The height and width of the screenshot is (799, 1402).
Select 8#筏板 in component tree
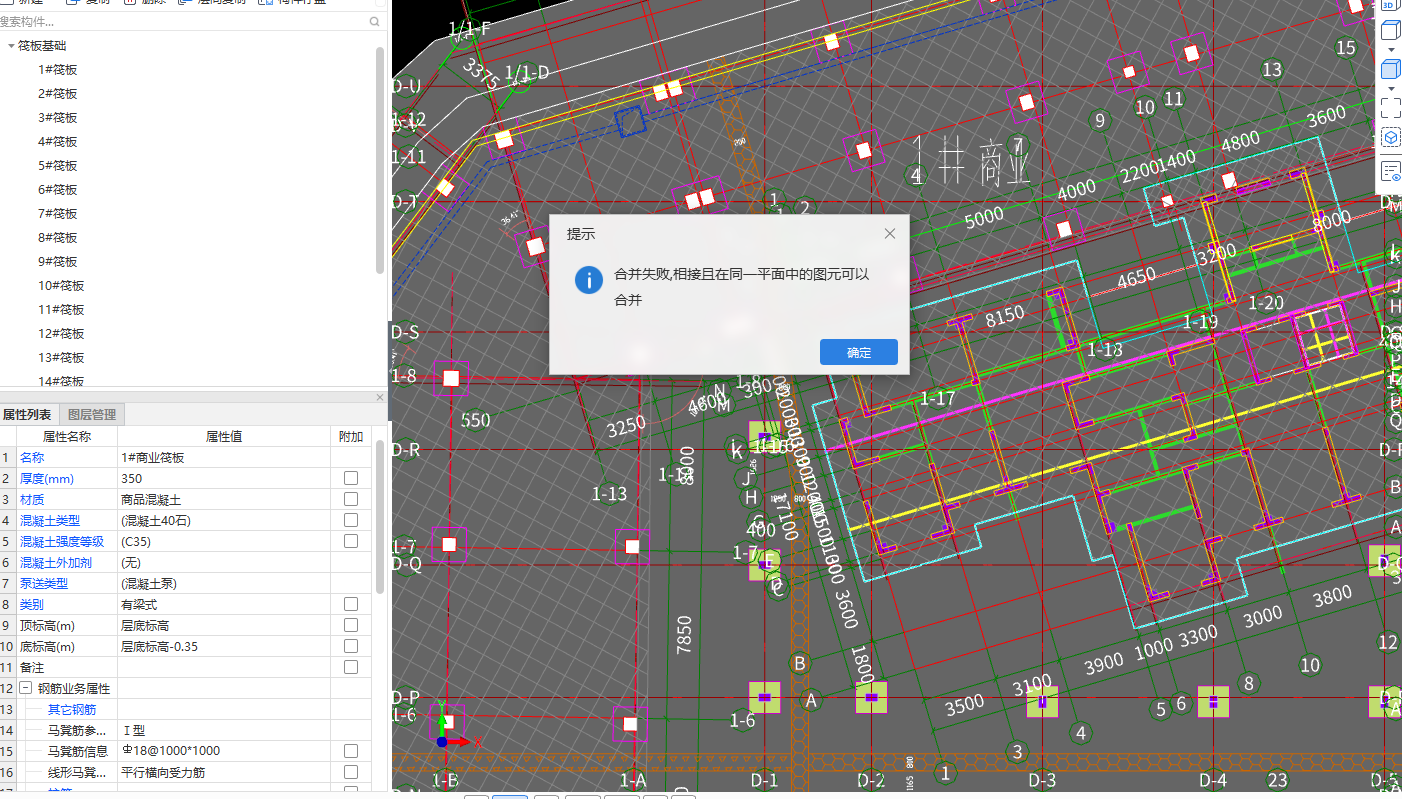[x=58, y=238]
